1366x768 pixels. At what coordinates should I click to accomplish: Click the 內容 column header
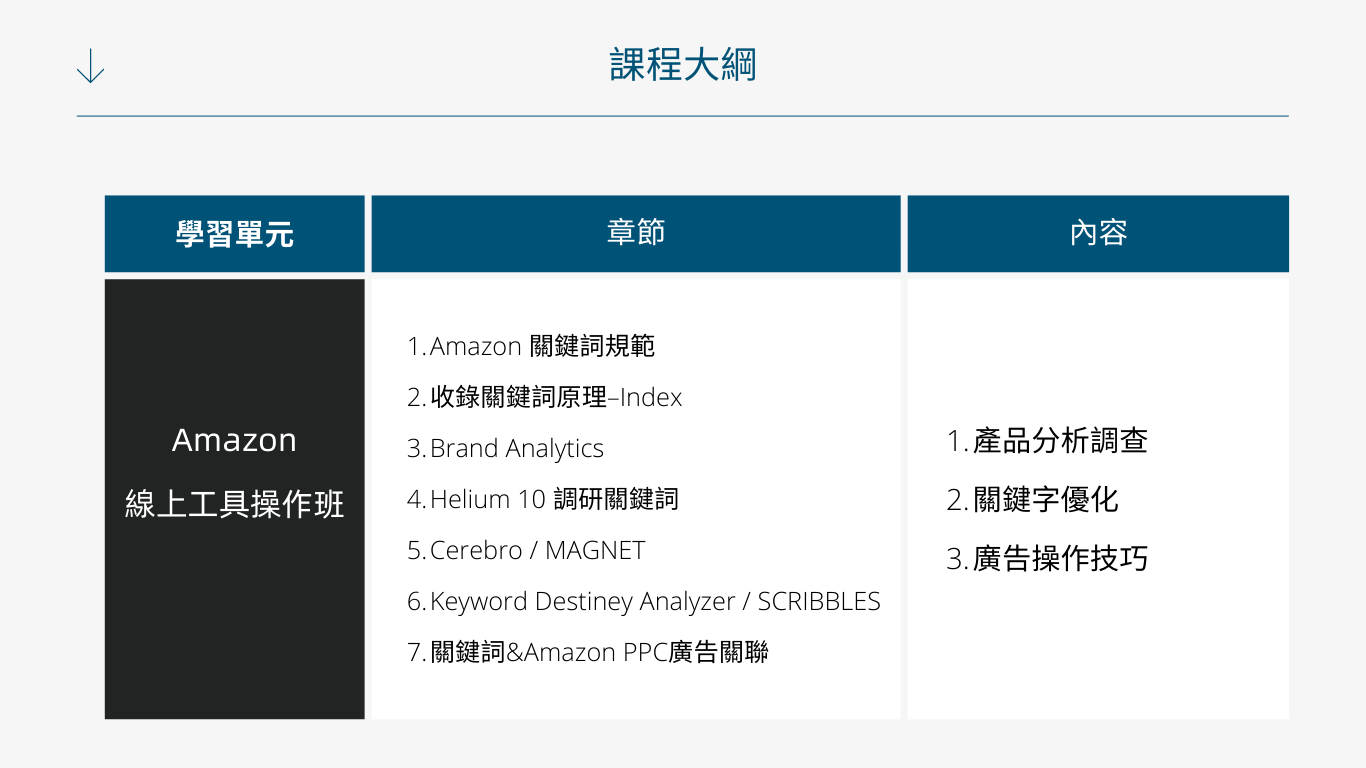tap(1098, 234)
